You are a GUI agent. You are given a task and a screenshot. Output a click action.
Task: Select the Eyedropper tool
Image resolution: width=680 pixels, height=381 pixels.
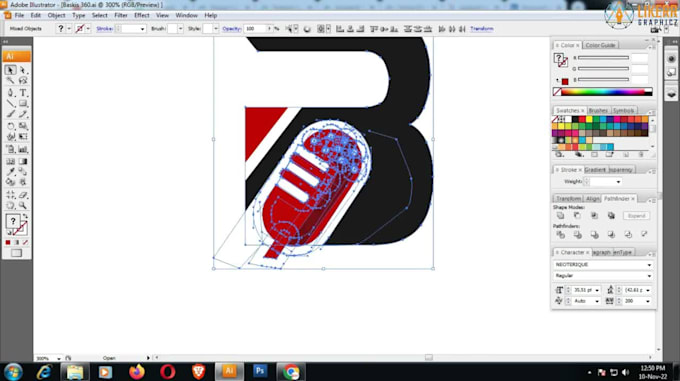click(10, 172)
